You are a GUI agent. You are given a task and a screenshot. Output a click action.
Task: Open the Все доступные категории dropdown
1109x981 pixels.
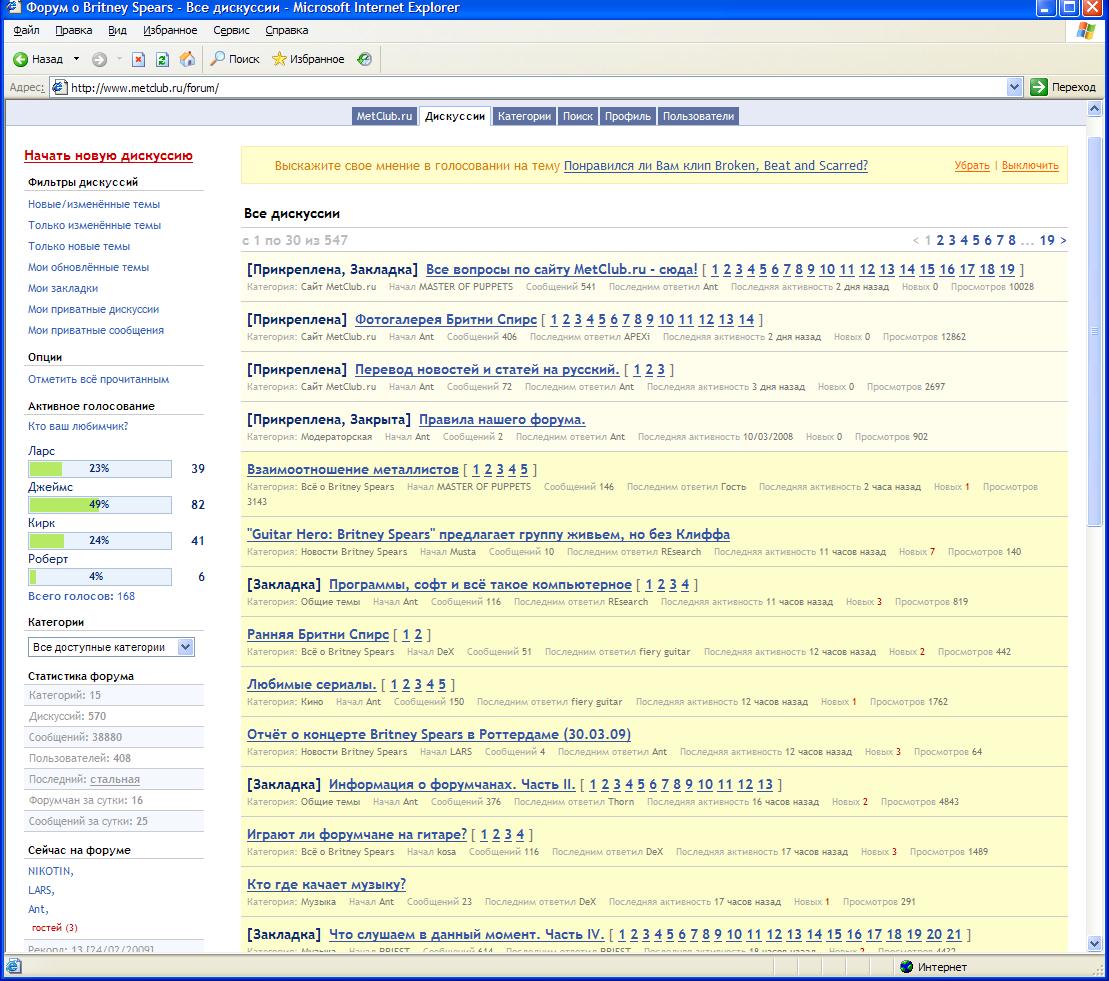(111, 647)
